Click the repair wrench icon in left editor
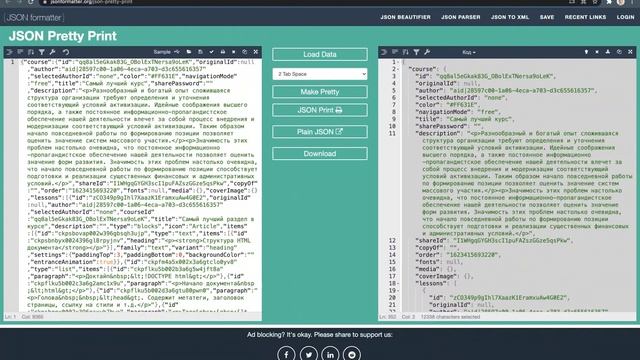The image size is (640, 360). coord(53,52)
